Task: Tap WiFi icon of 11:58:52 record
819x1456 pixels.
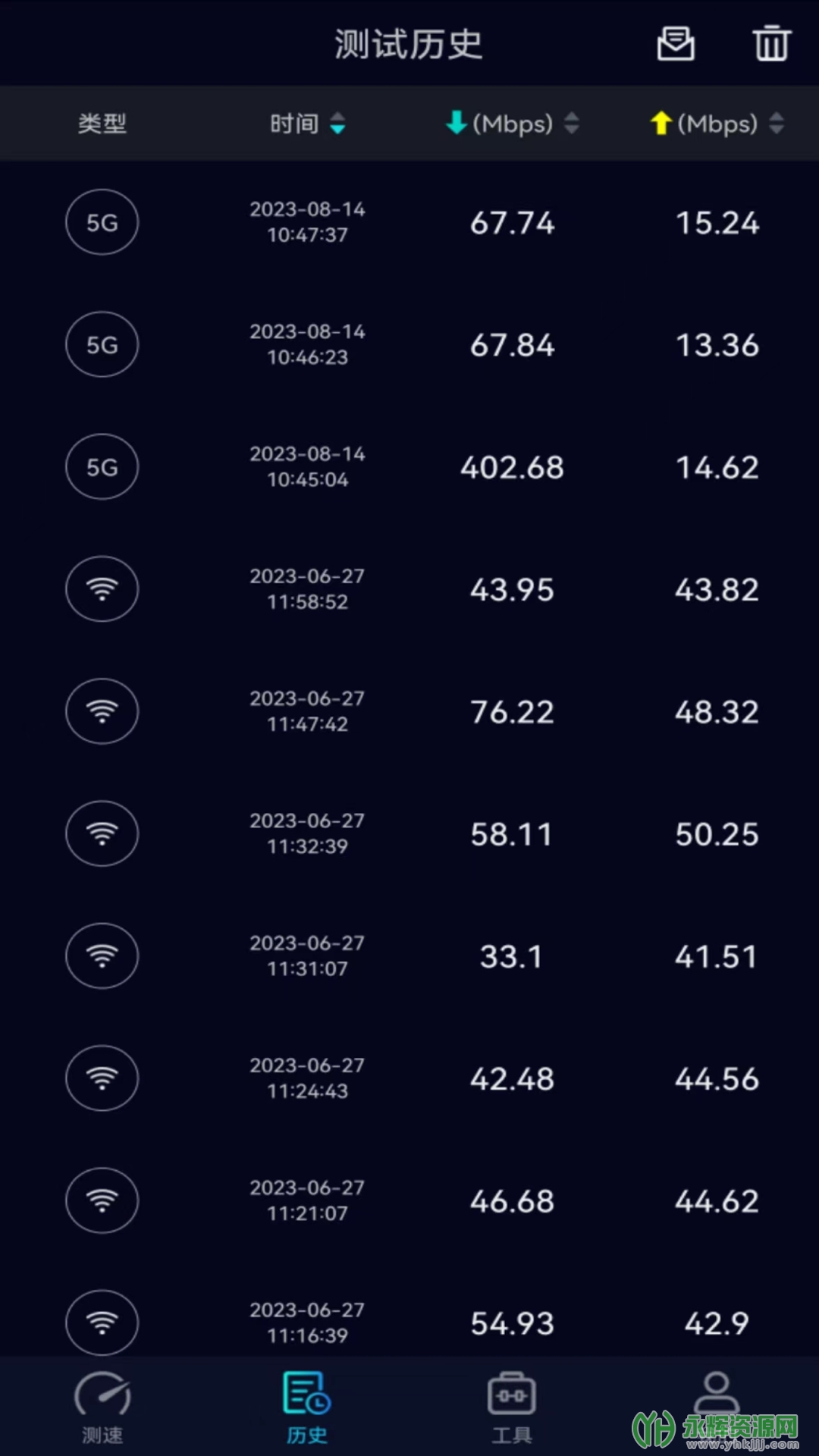Action: [102, 589]
